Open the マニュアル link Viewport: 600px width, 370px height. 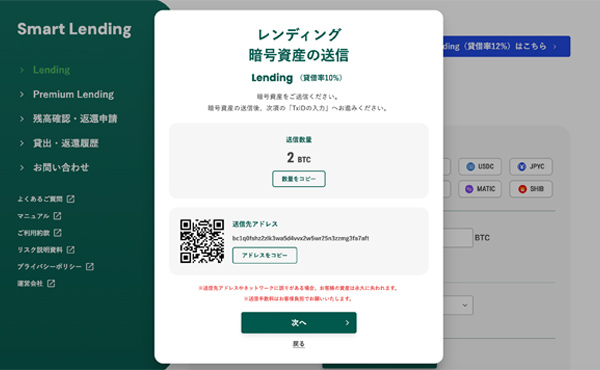coord(33,216)
